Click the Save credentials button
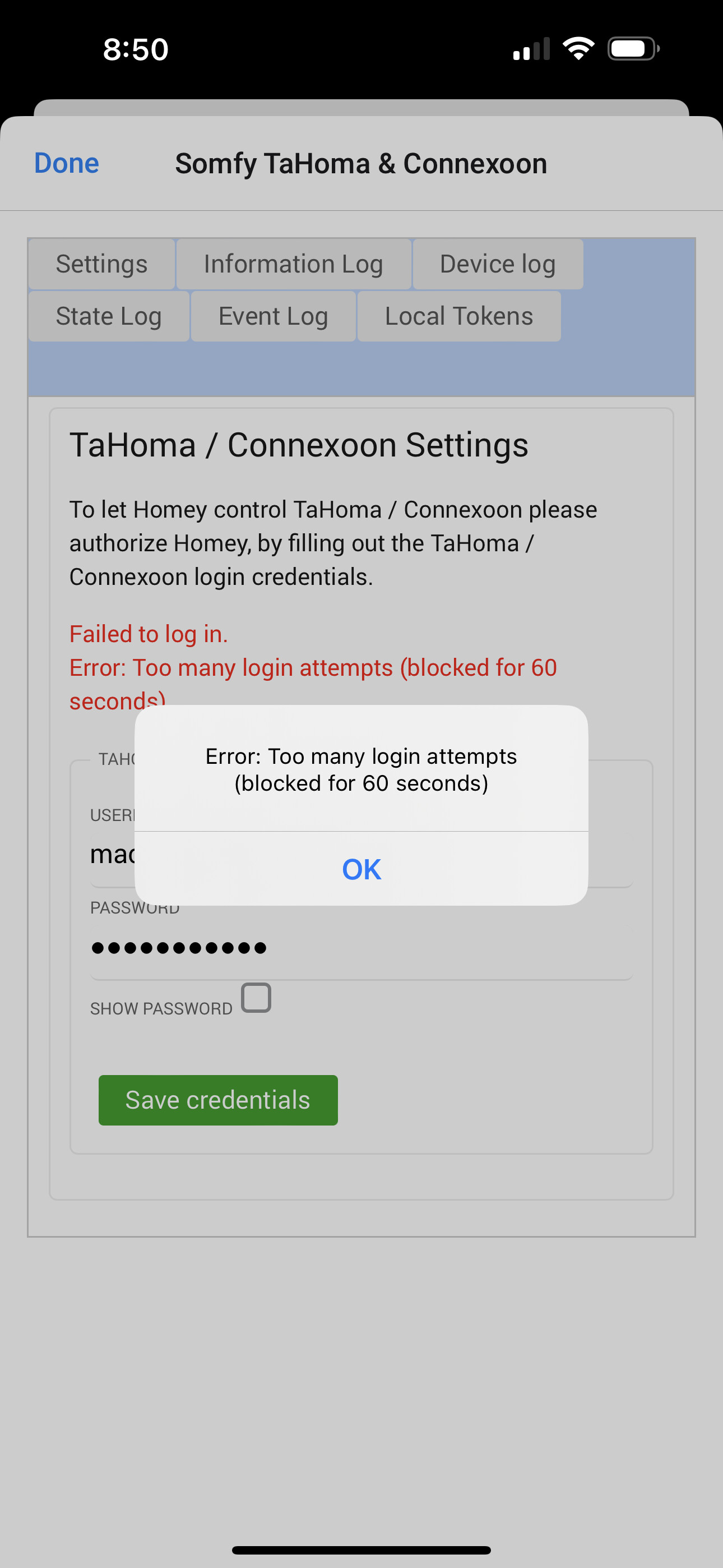723x1568 pixels. (218, 1100)
